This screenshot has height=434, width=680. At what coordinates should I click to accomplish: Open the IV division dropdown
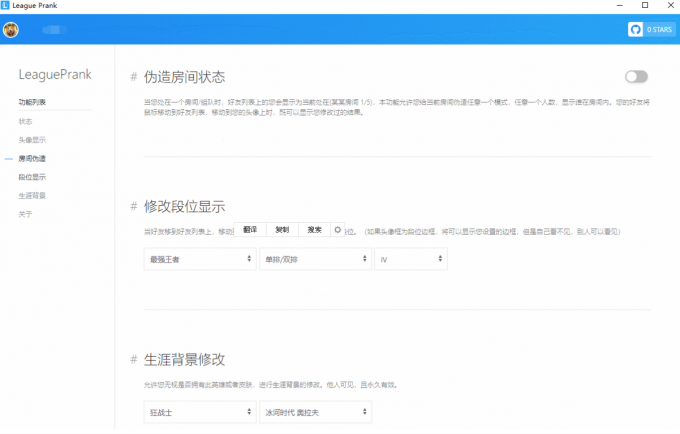pyautogui.click(x=411, y=259)
